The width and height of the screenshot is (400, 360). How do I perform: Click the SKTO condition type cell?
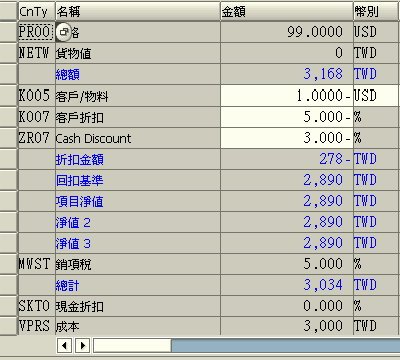pyautogui.click(x=36, y=306)
